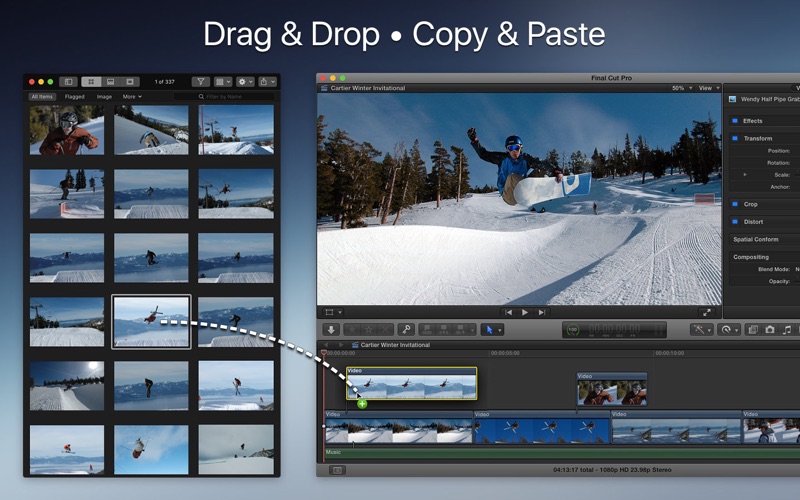Toggle the Crop checkbox in inspector

[x=734, y=204]
